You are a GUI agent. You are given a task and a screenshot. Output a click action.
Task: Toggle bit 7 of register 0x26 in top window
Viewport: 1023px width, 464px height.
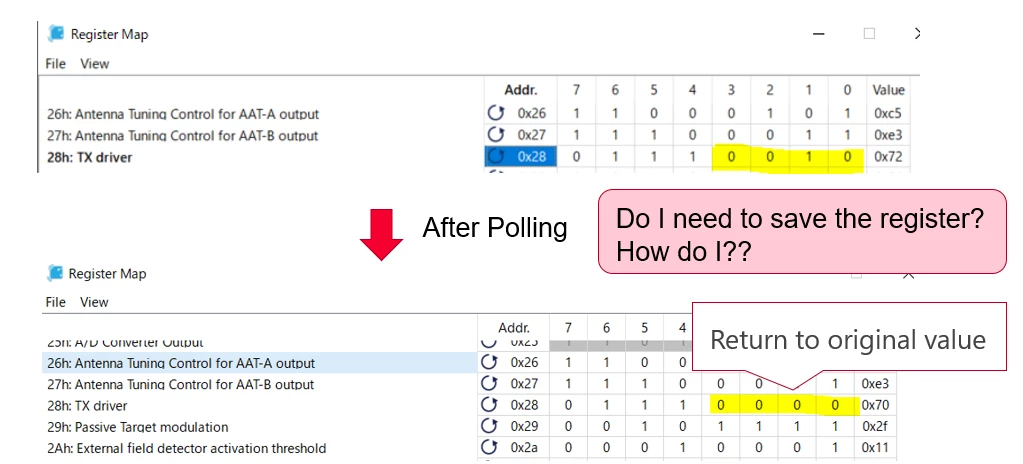[x=576, y=113]
